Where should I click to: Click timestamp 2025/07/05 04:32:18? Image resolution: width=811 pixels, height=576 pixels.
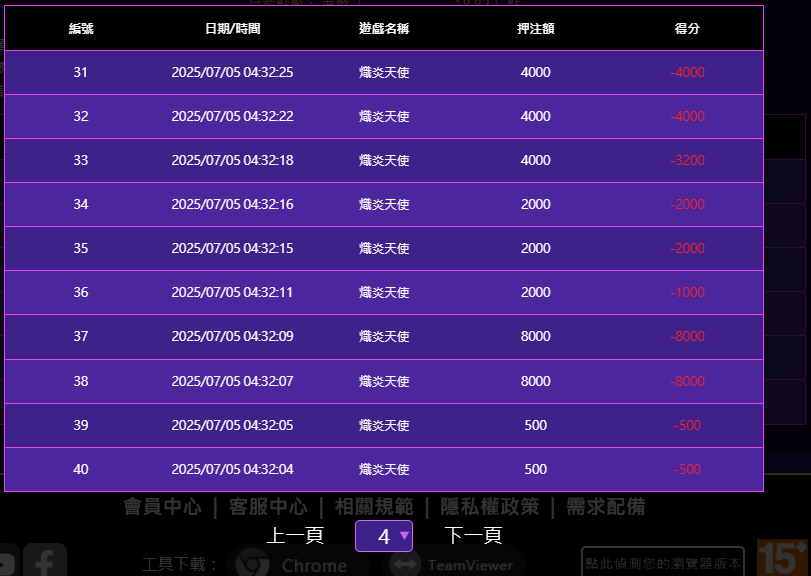point(232,160)
